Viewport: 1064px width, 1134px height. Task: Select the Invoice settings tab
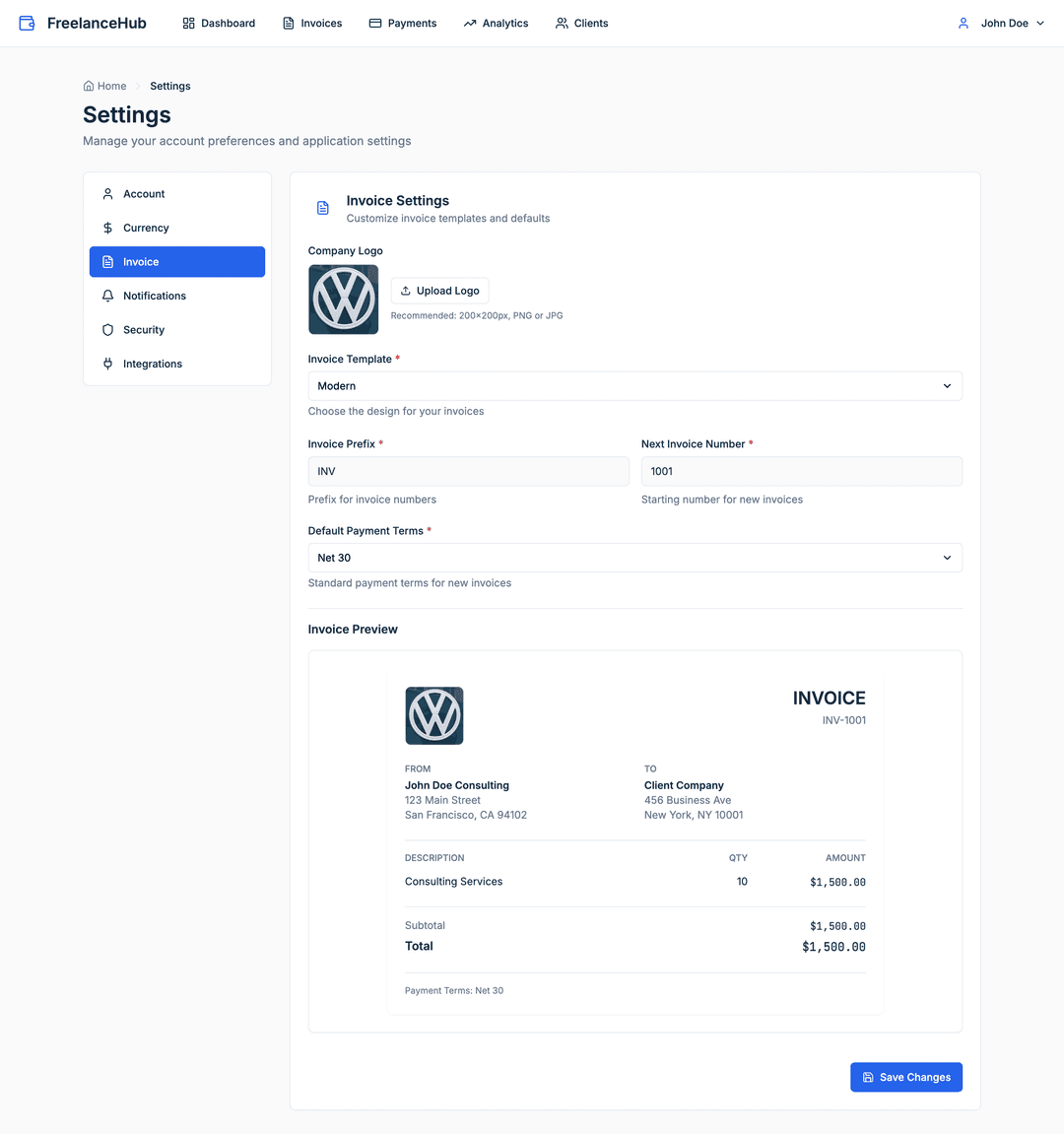(x=177, y=262)
